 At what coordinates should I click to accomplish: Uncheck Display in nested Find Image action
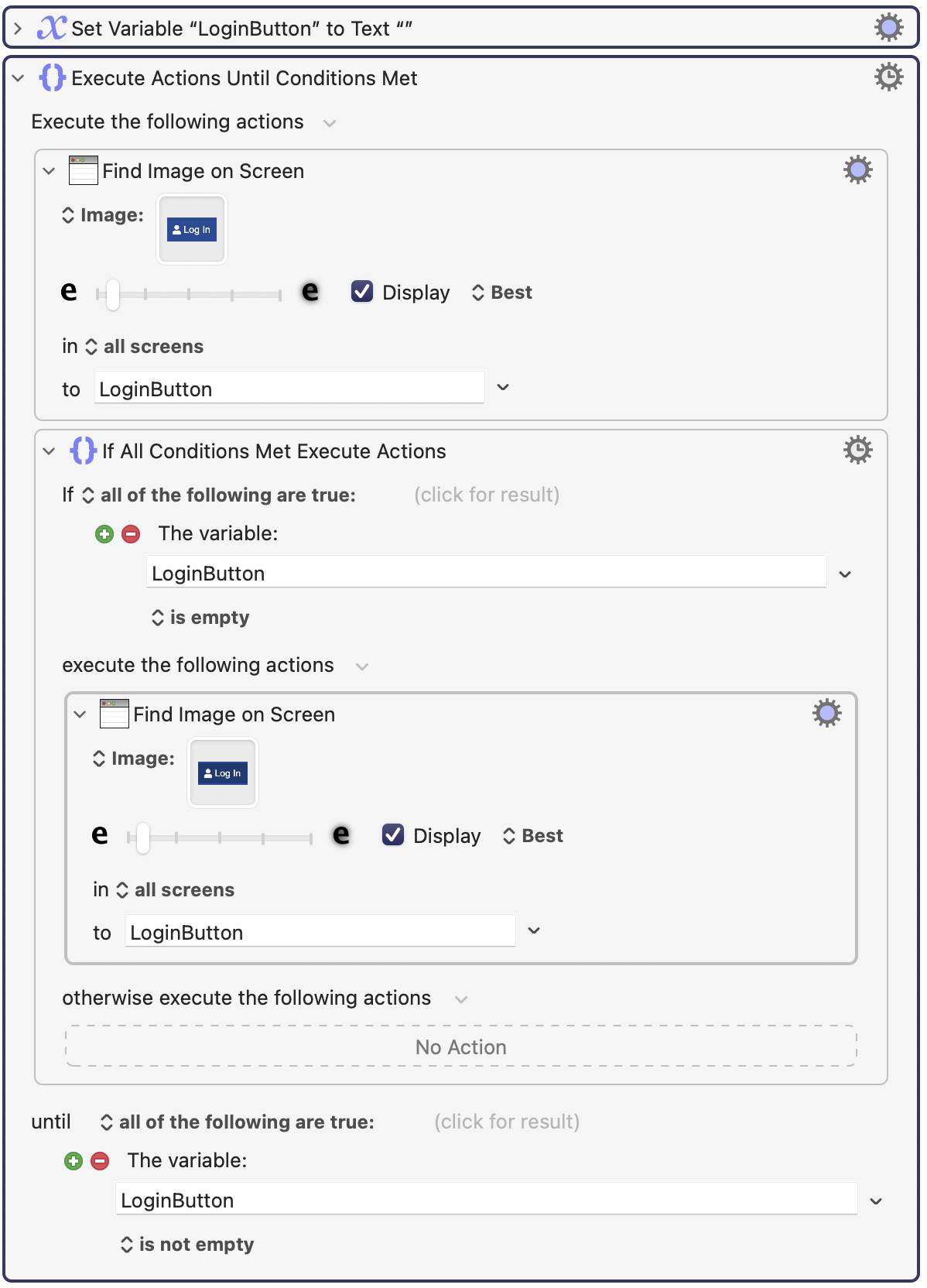pyautogui.click(x=393, y=834)
